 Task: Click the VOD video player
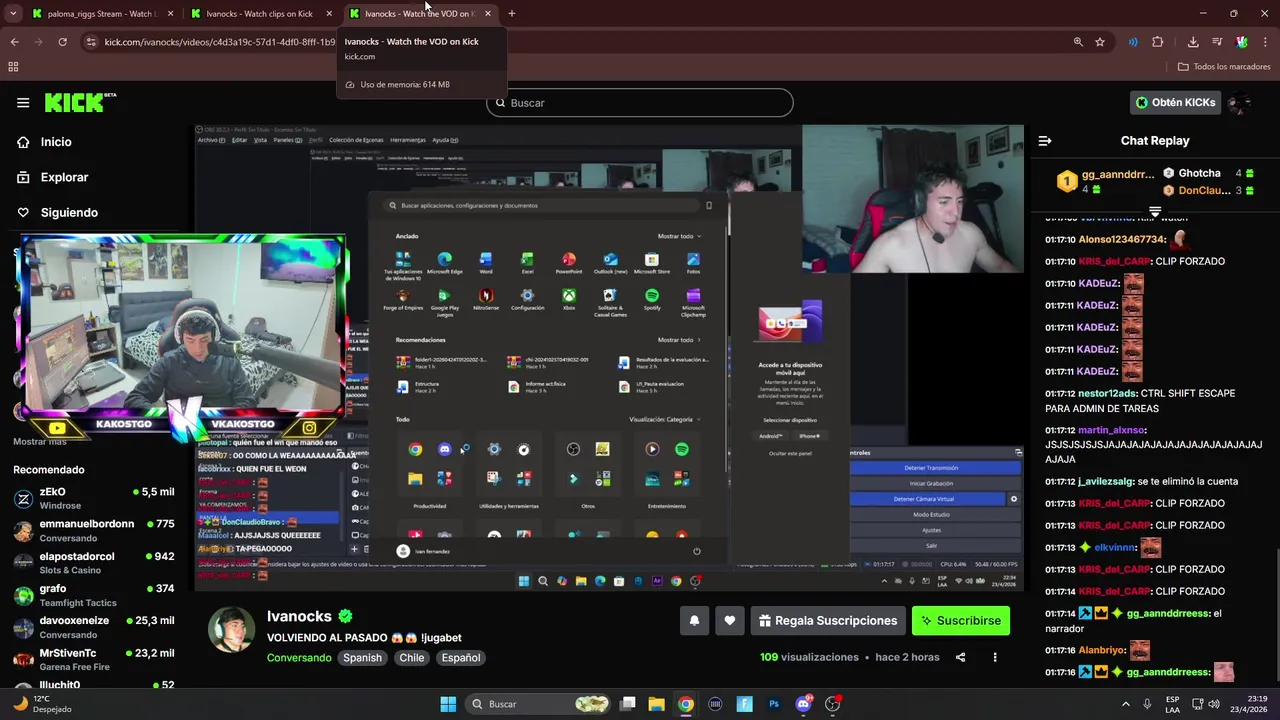click(x=609, y=357)
